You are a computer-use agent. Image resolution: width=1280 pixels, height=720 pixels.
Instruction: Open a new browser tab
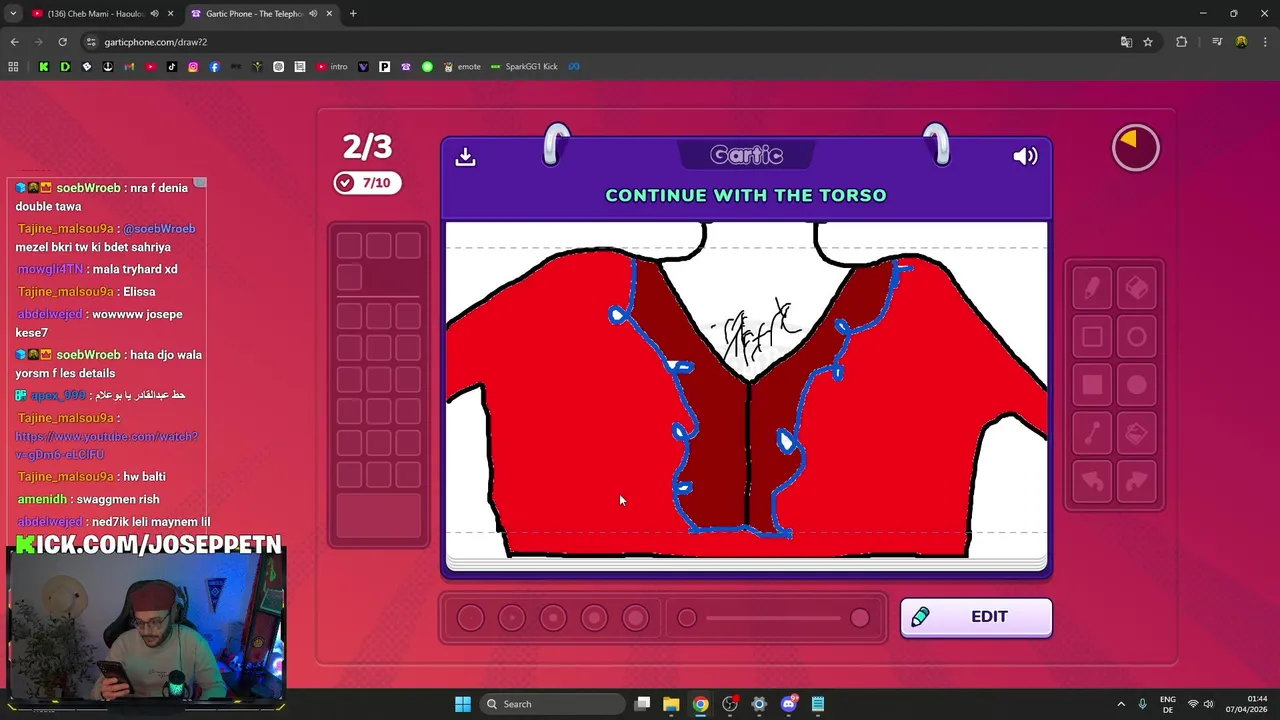click(353, 14)
